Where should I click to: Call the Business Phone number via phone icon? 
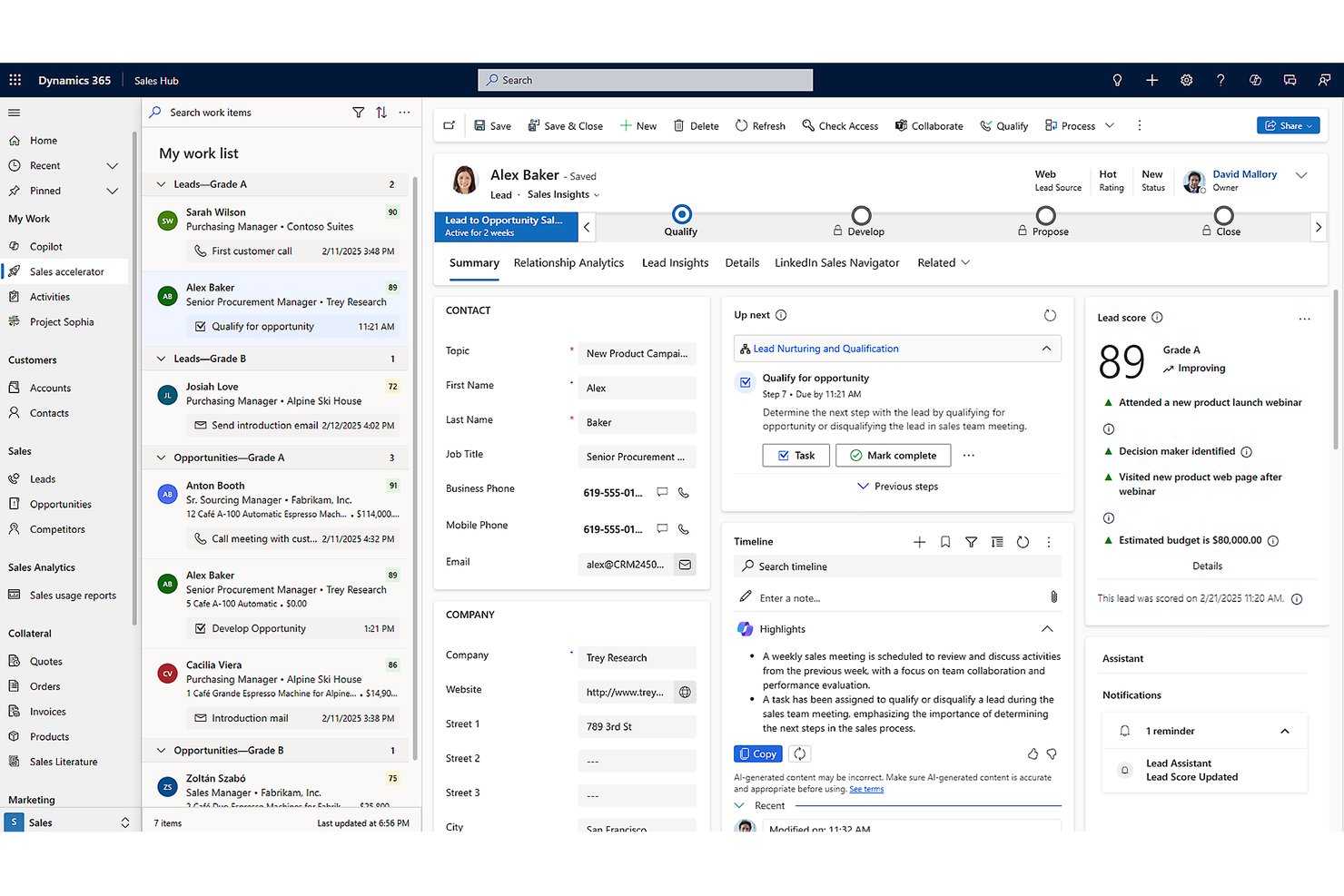coord(684,492)
